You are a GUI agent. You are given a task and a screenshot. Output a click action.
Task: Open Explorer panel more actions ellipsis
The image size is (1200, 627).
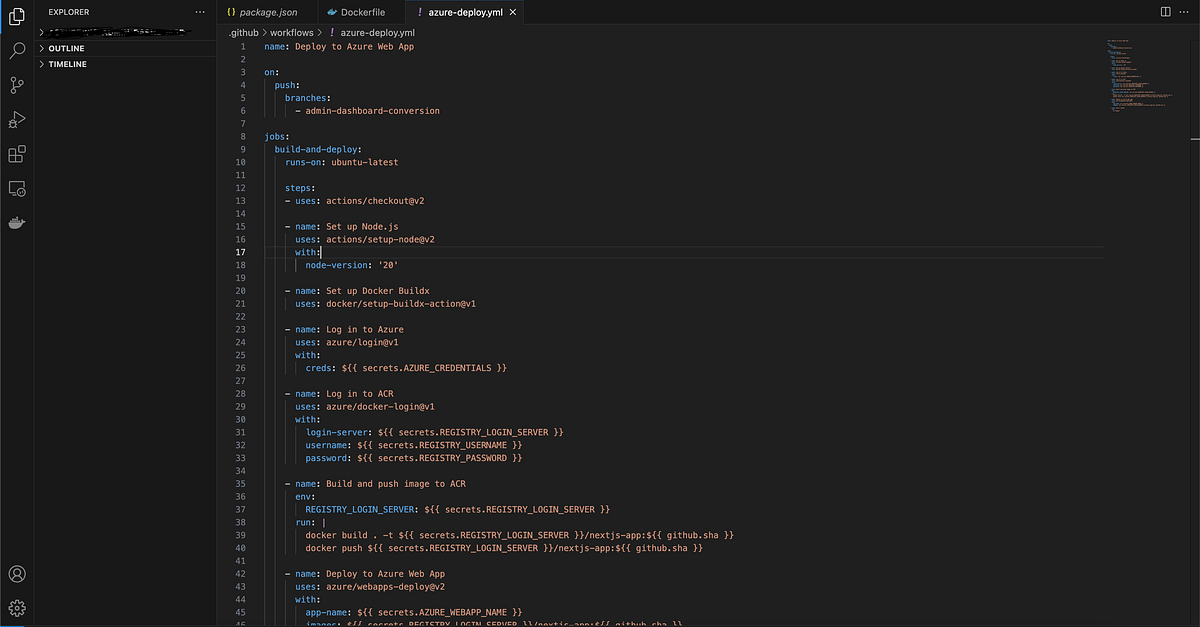click(x=200, y=12)
